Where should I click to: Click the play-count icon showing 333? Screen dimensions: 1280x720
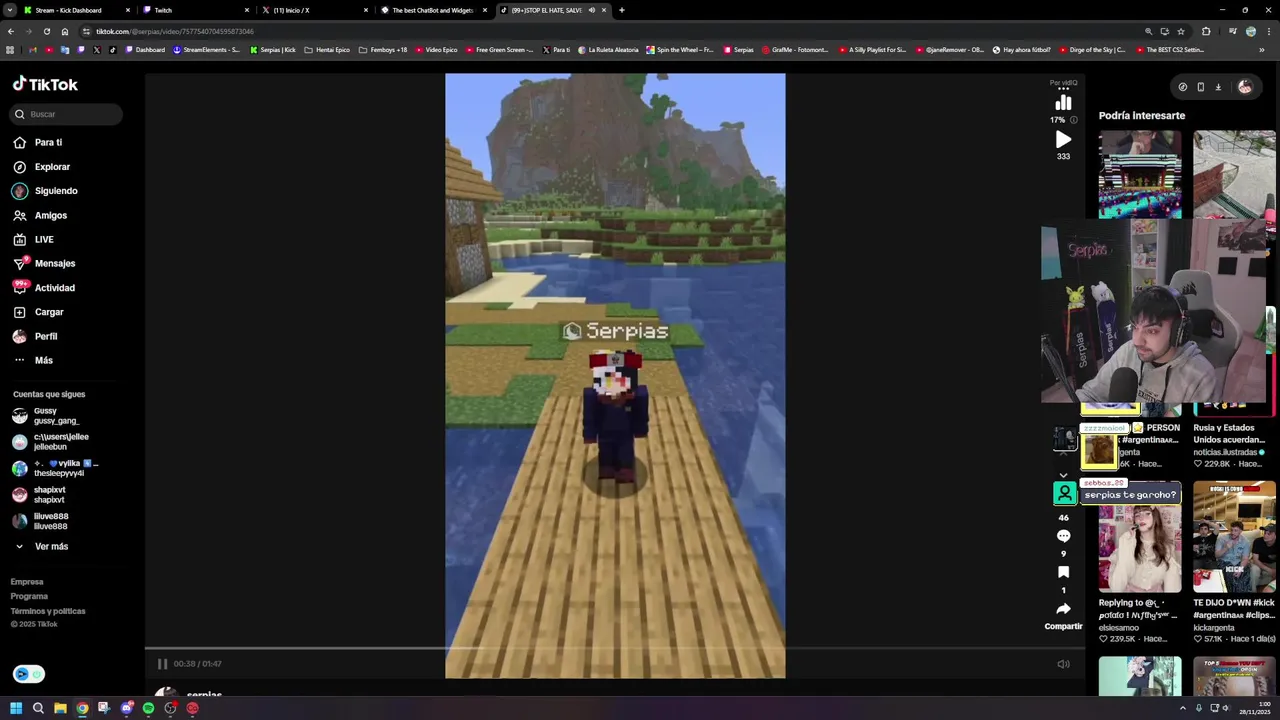coord(1063,140)
